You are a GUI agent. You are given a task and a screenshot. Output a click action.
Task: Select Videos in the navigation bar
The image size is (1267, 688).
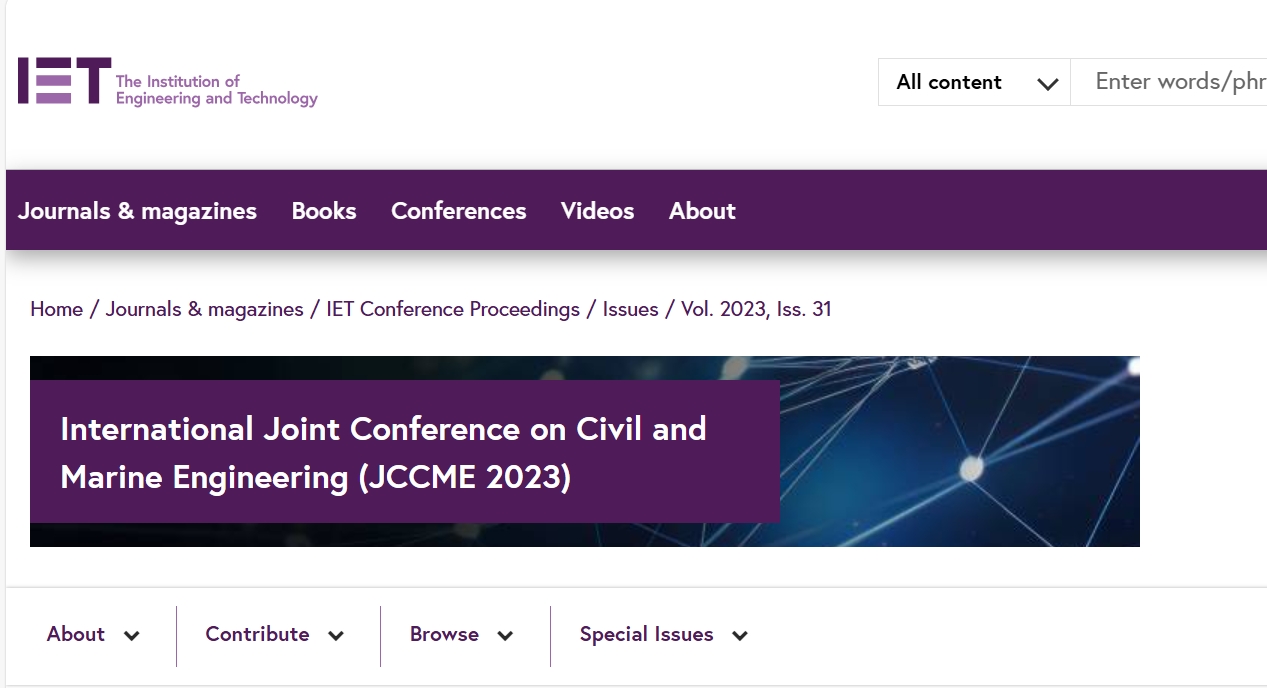597,211
